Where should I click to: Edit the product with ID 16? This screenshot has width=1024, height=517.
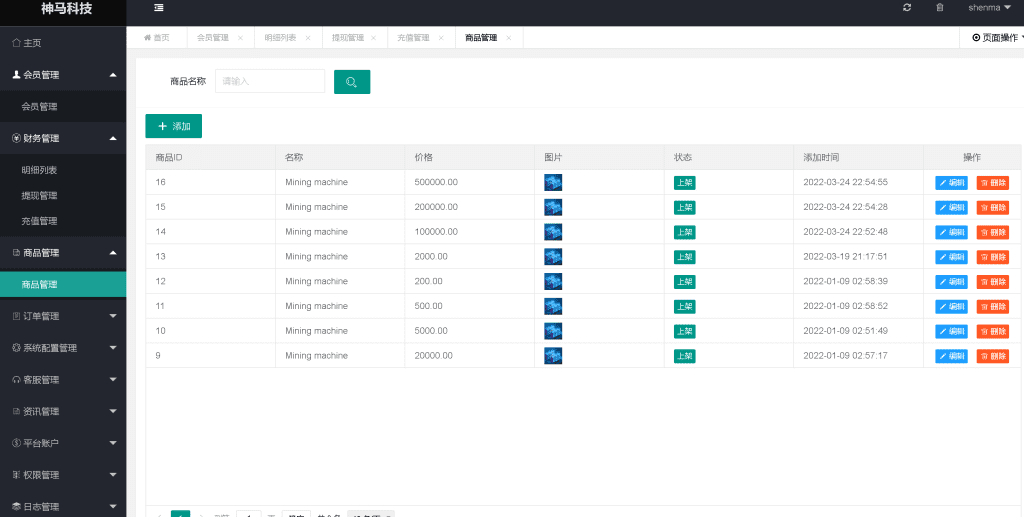point(951,183)
